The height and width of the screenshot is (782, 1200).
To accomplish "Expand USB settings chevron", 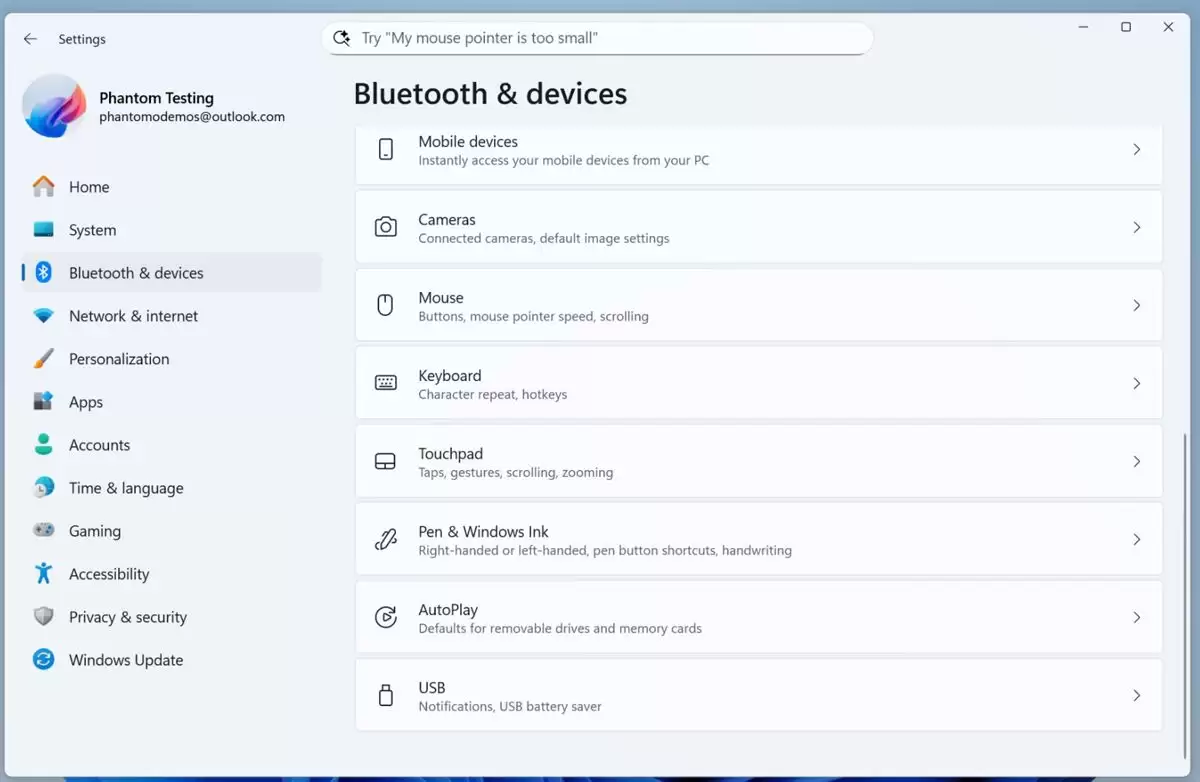I will click(1136, 695).
